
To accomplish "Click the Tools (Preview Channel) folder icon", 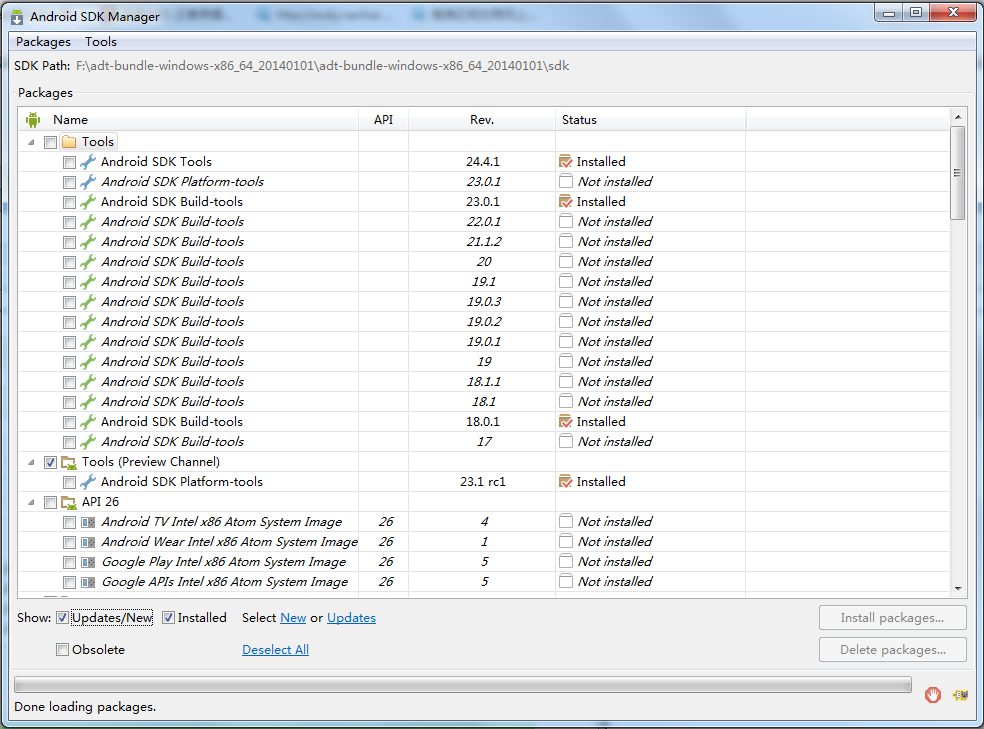I will [x=69, y=462].
